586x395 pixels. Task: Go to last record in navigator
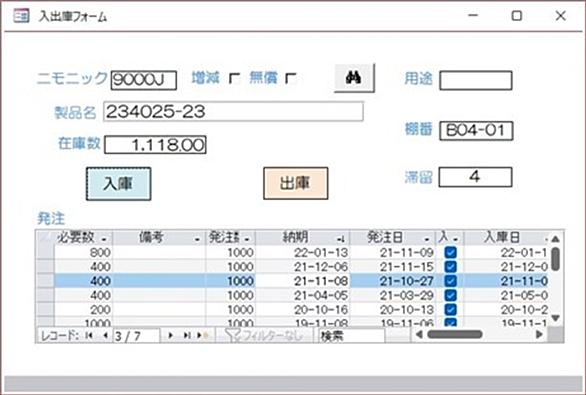click(x=187, y=335)
